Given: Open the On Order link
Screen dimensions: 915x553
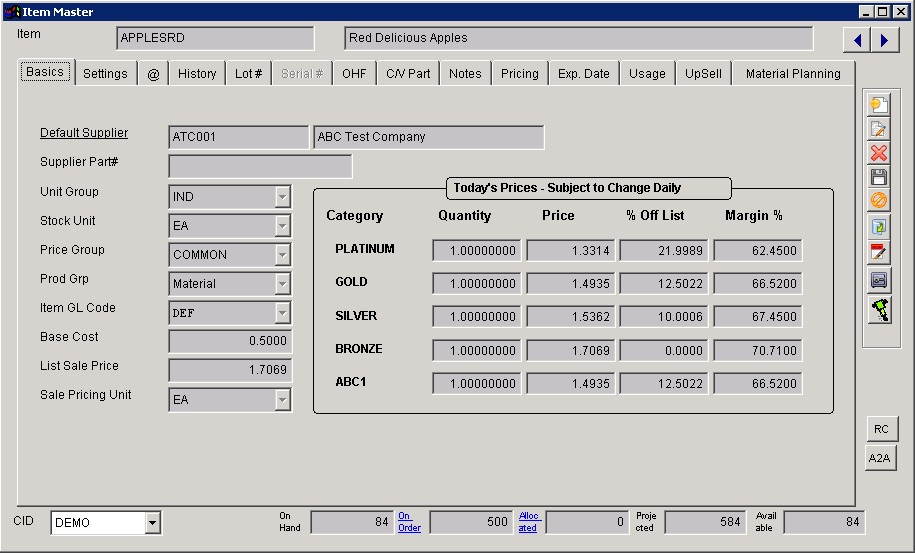Looking at the screenshot, I should pos(409,522).
